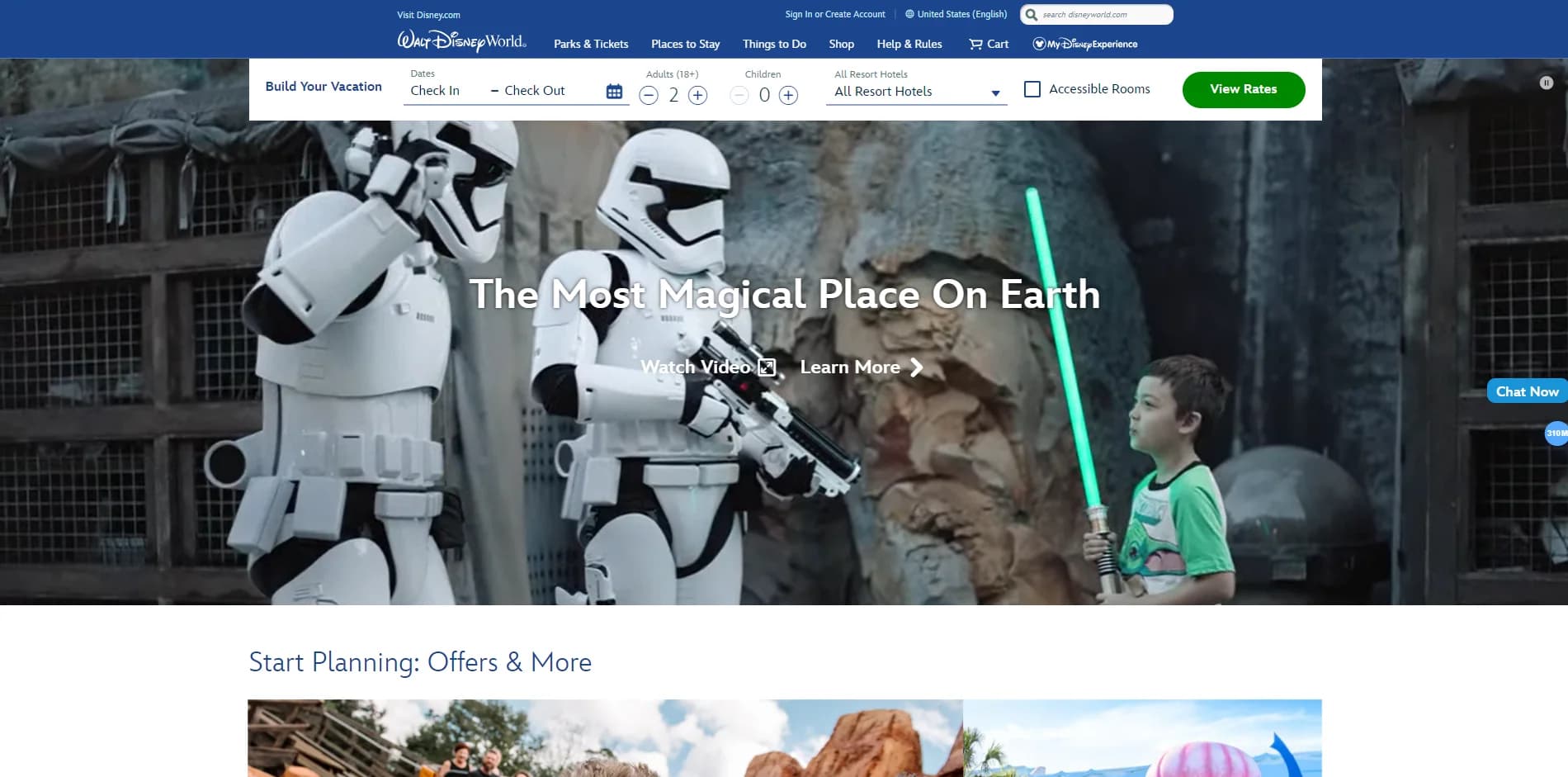This screenshot has width=1568, height=777.
Task: Click the View Rates button
Action: (x=1244, y=89)
